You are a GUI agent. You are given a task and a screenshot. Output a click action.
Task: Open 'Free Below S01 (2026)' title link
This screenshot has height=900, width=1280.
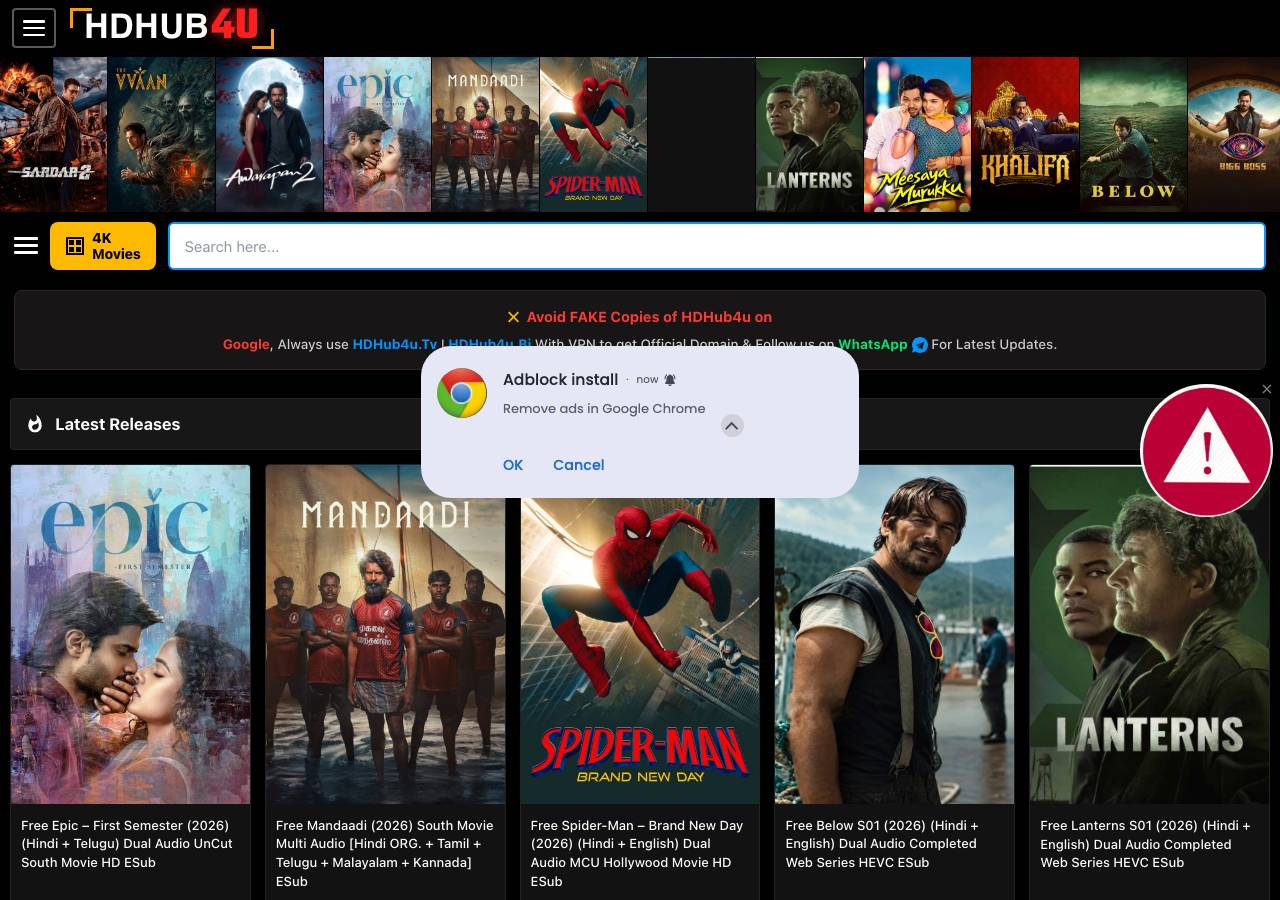click(882, 844)
